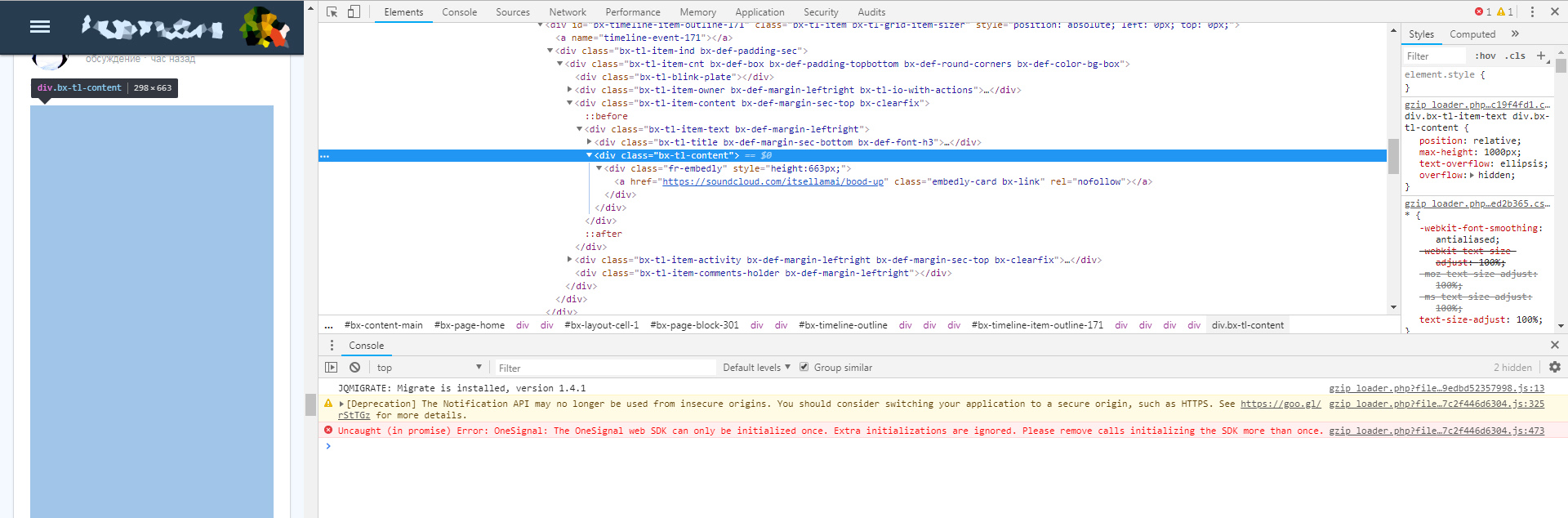1568x518 pixels.
Task: Open console settings gear
Action: click(x=1554, y=368)
